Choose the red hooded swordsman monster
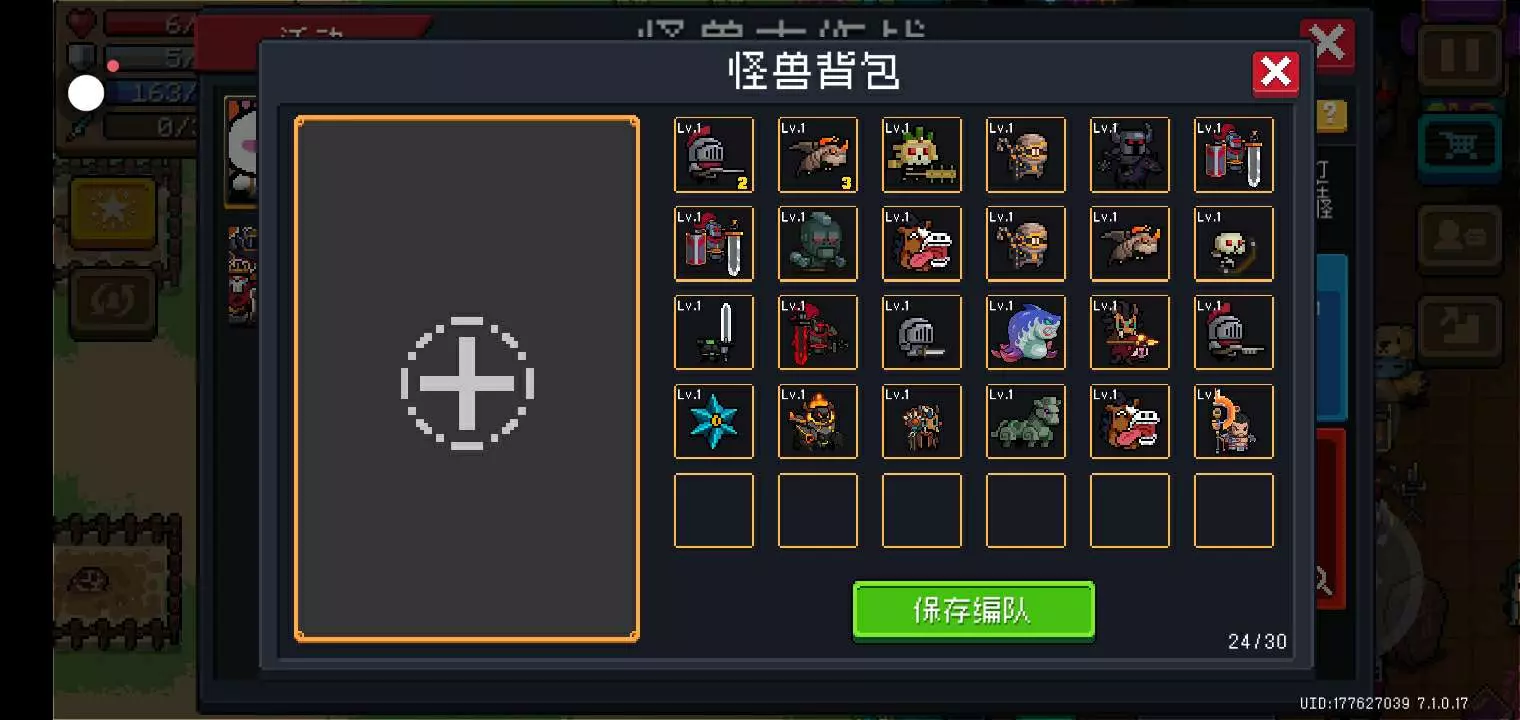 (818, 333)
